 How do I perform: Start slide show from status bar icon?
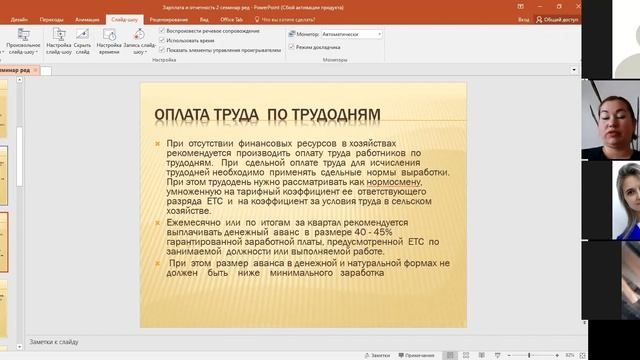point(497,356)
